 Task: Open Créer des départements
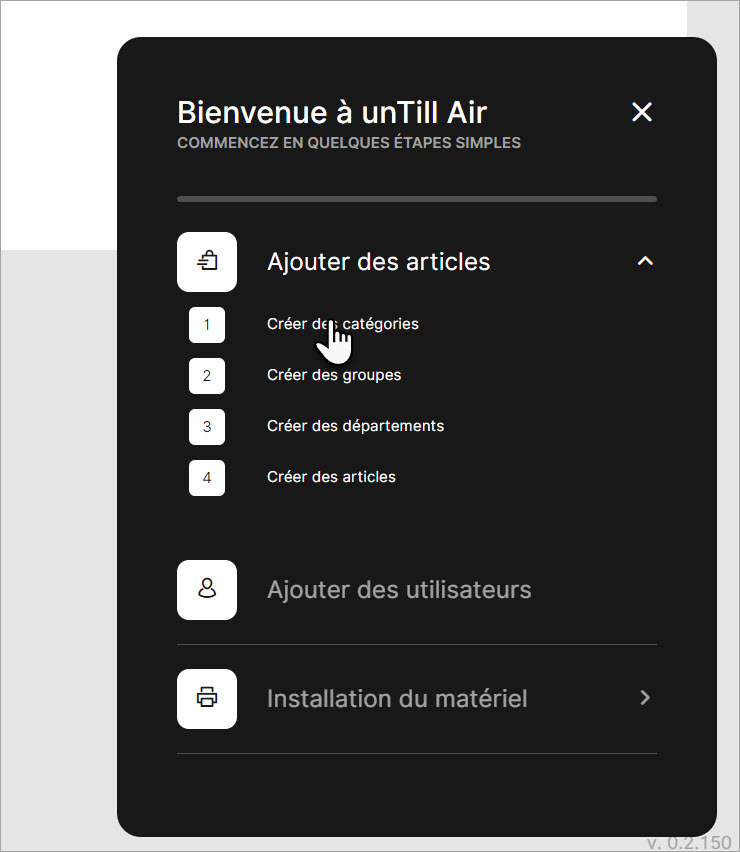(x=355, y=426)
